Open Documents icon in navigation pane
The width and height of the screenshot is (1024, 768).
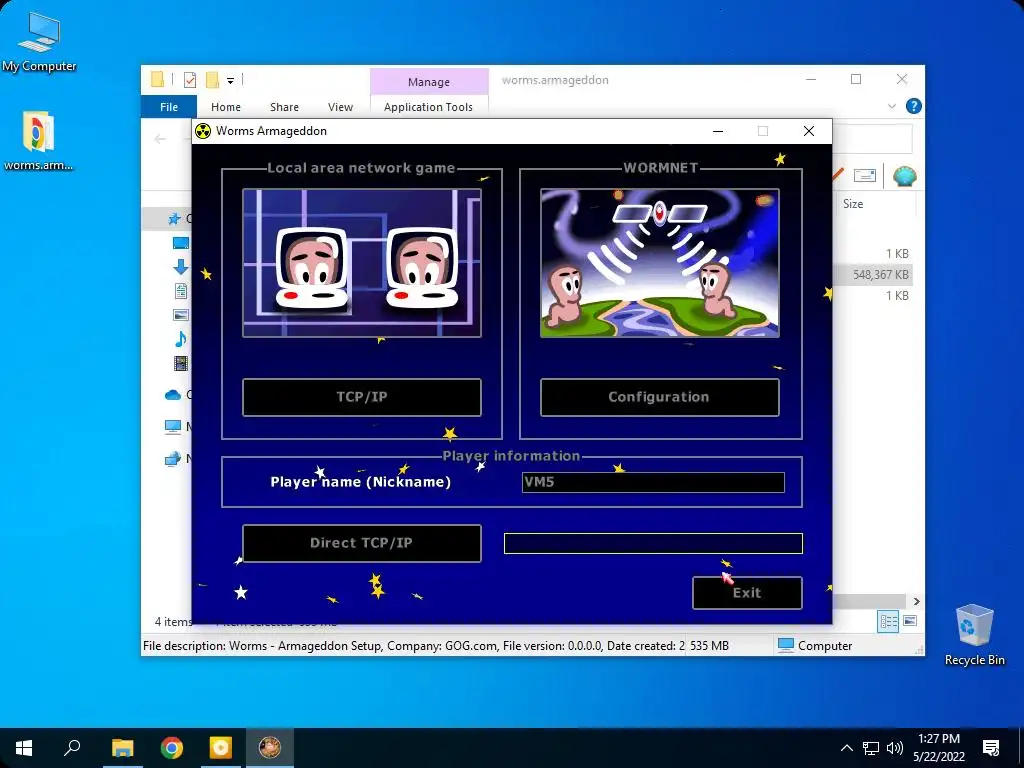click(181, 291)
